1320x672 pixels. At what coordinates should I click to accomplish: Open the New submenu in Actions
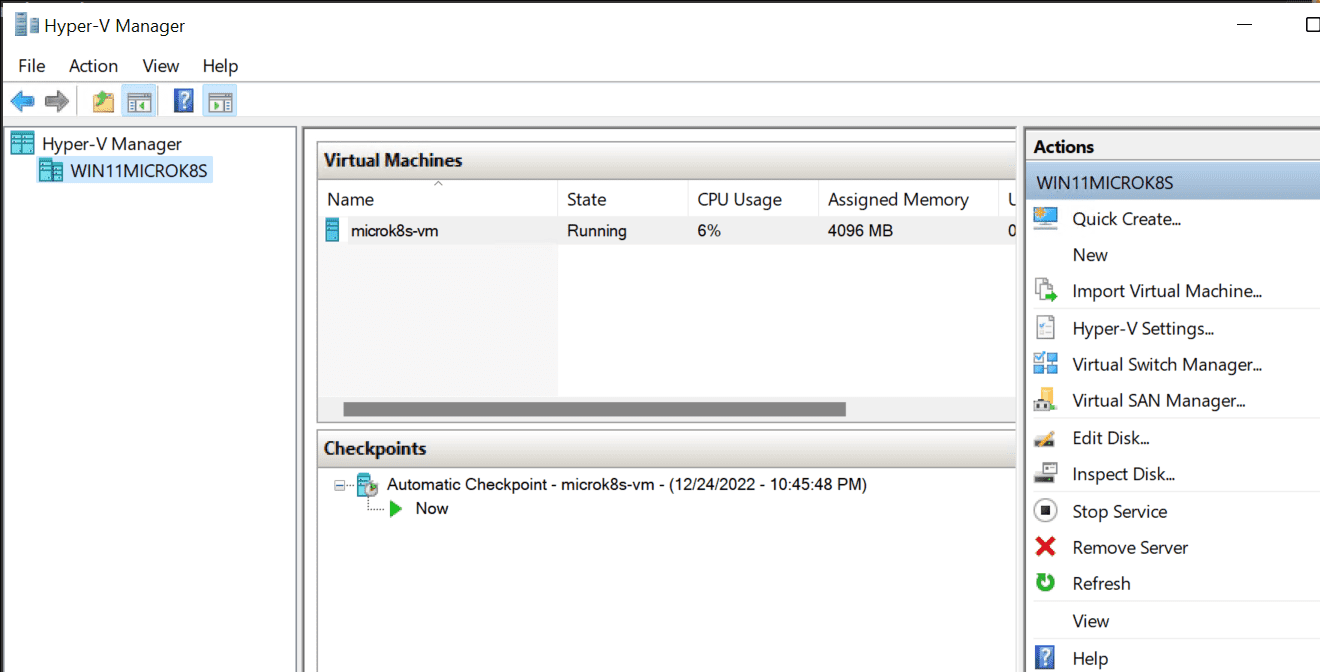[x=1090, y=255]
